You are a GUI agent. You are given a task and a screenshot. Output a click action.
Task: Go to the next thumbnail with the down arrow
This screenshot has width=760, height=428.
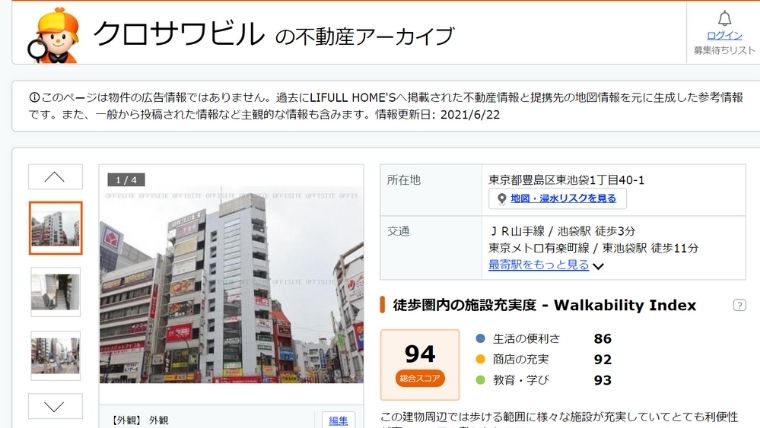[x=55, y=406]
